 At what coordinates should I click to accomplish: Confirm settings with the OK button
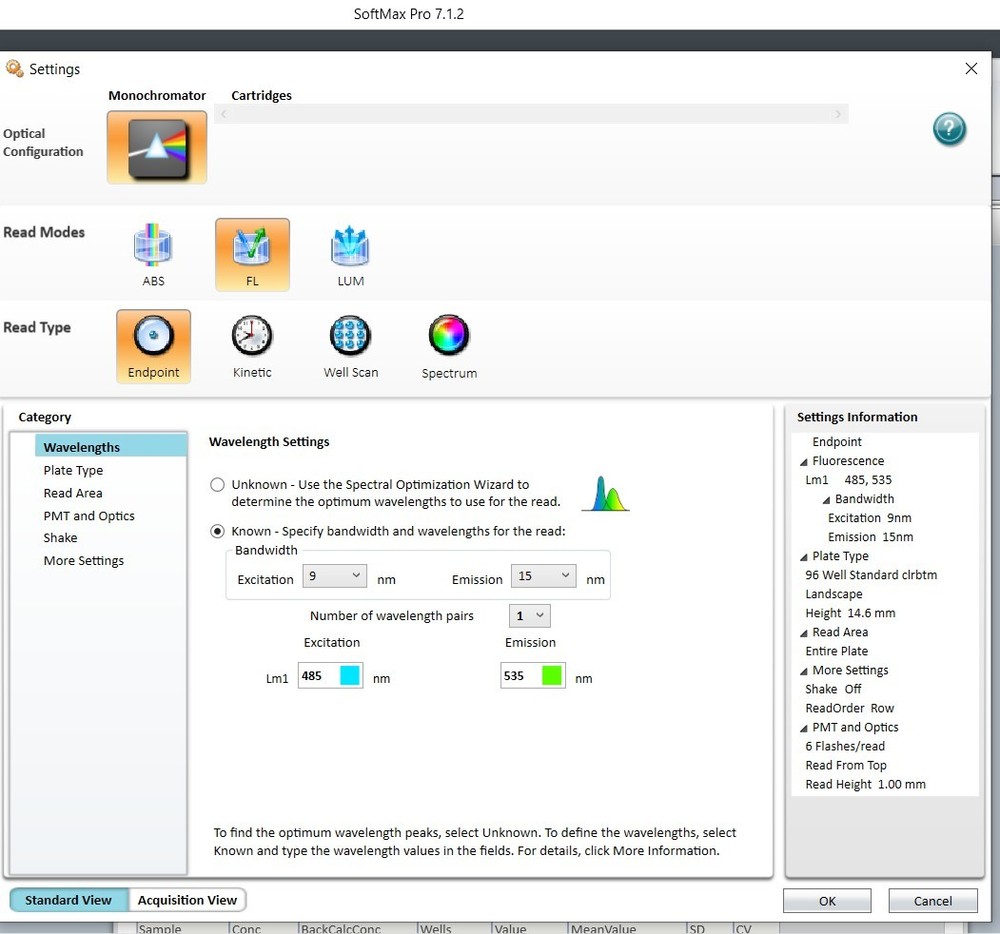[x=827, y=900]
